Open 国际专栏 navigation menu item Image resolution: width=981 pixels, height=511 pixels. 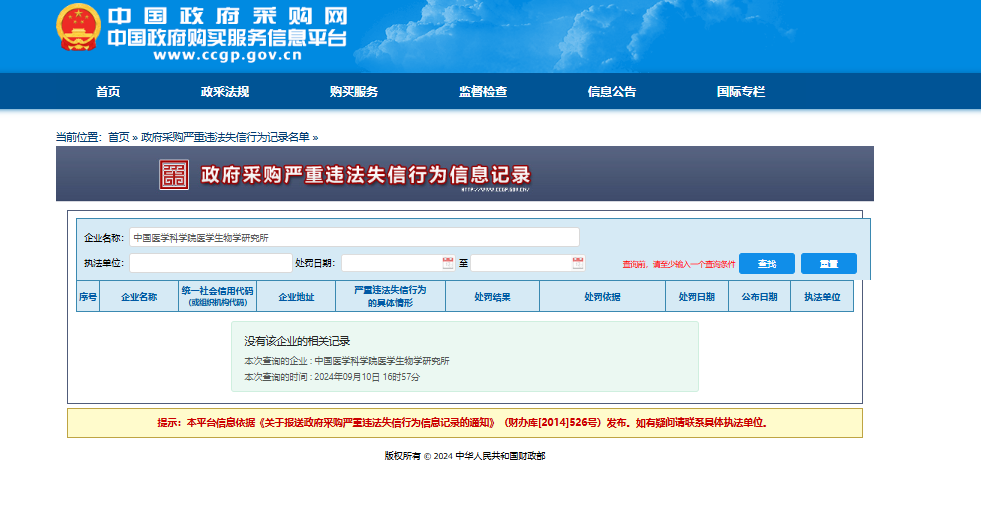point(741,91)
